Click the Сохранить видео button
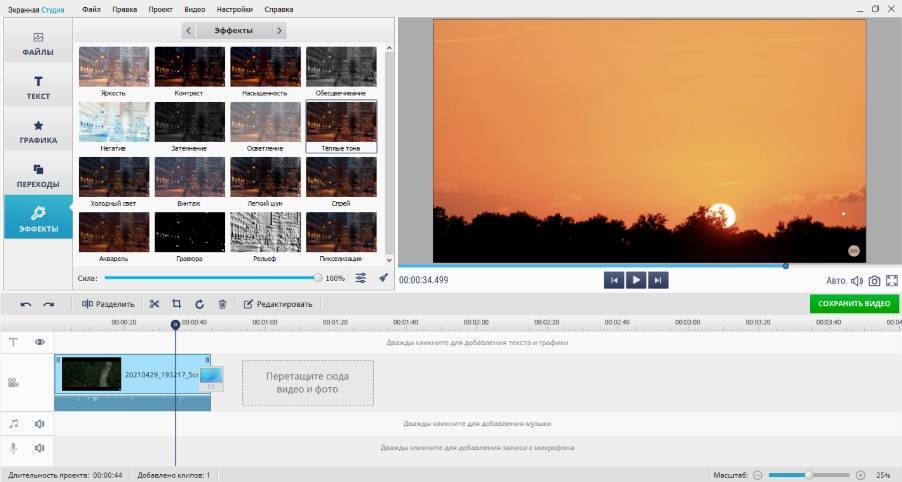Viewport: 902px width, 482px height. (853, 304)
